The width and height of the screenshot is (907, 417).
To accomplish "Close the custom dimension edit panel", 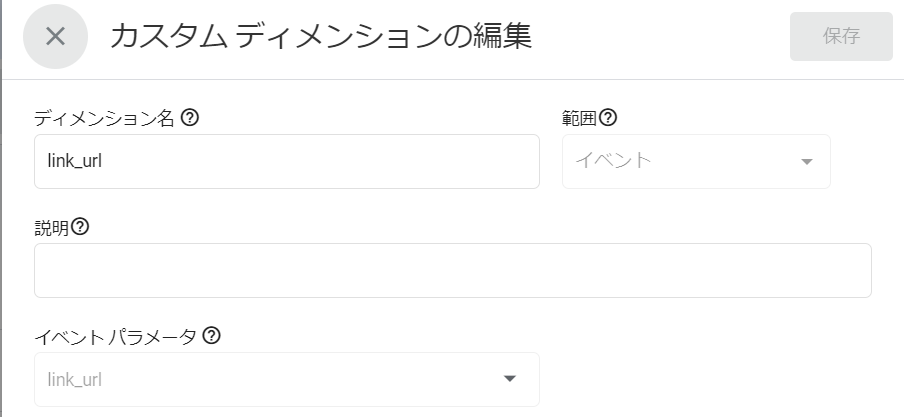I will 55,37.
